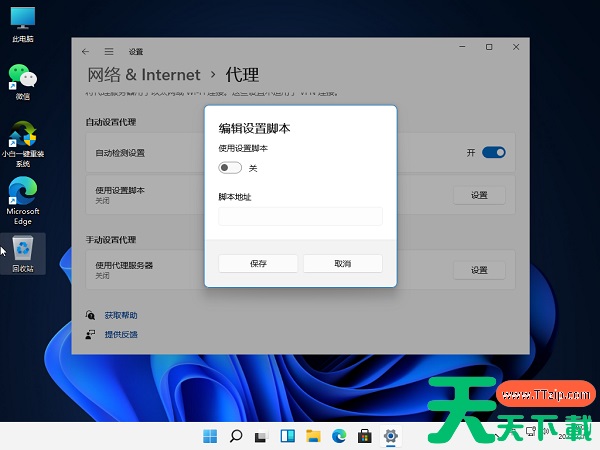Maximize the Settings window
Image resolution: width=600 pixels, height=450 pixels.
pos(489,47)
